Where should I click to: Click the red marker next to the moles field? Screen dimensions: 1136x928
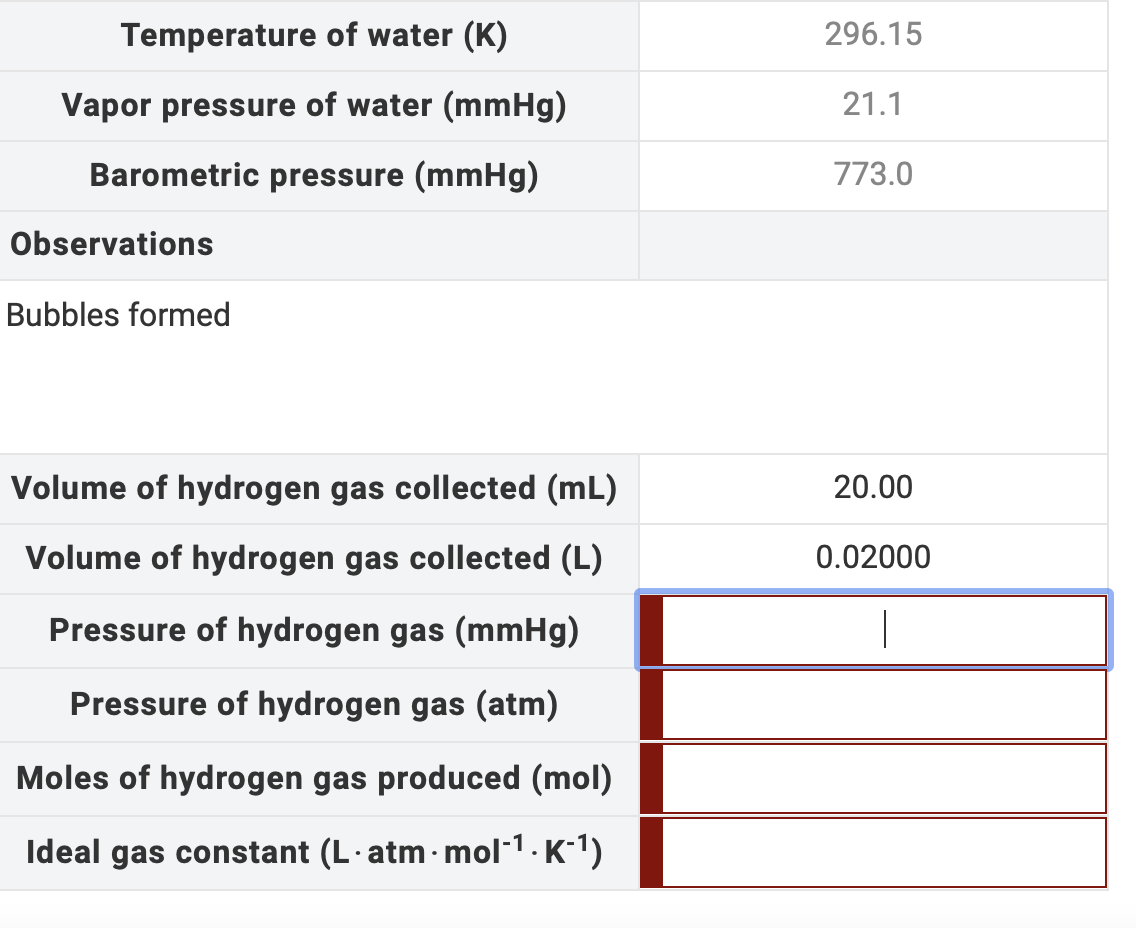(x=649, y=778)
